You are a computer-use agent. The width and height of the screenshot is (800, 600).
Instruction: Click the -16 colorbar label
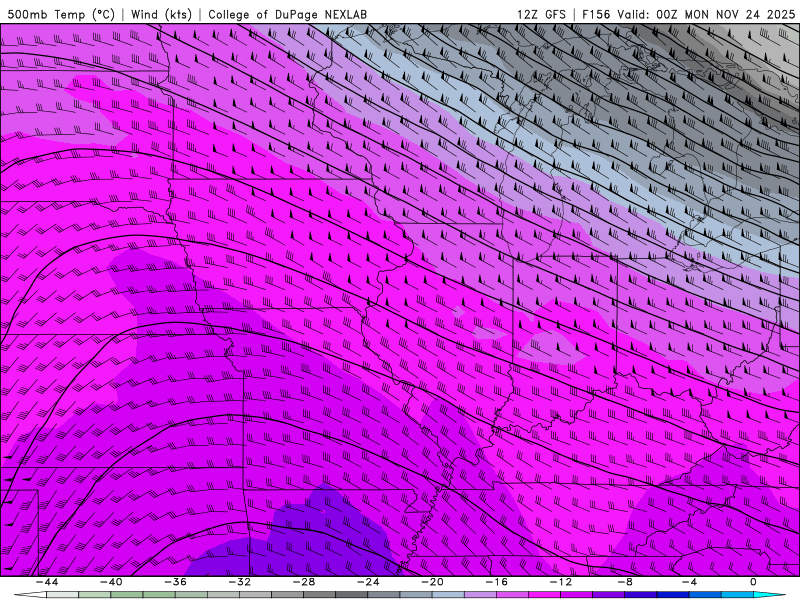(x=496, y=582)
